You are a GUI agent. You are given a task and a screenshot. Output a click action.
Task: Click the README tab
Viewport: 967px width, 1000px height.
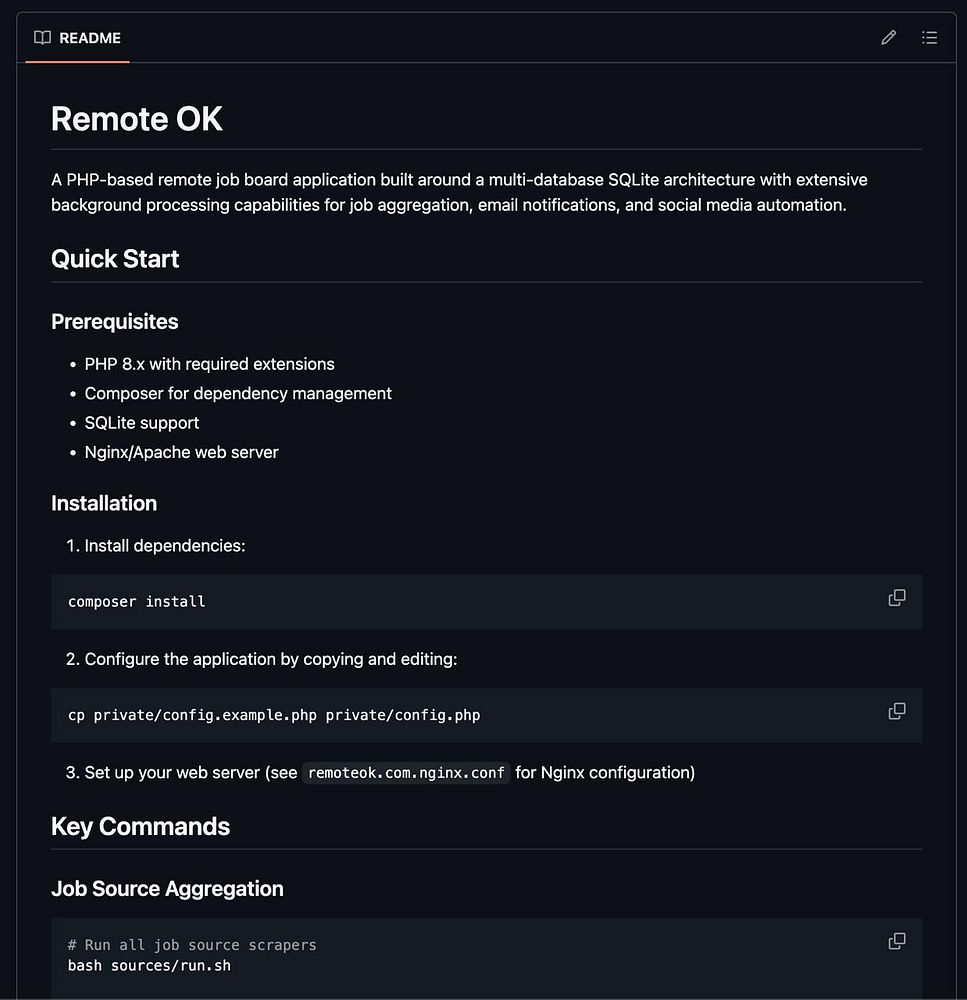coord(78,38)
